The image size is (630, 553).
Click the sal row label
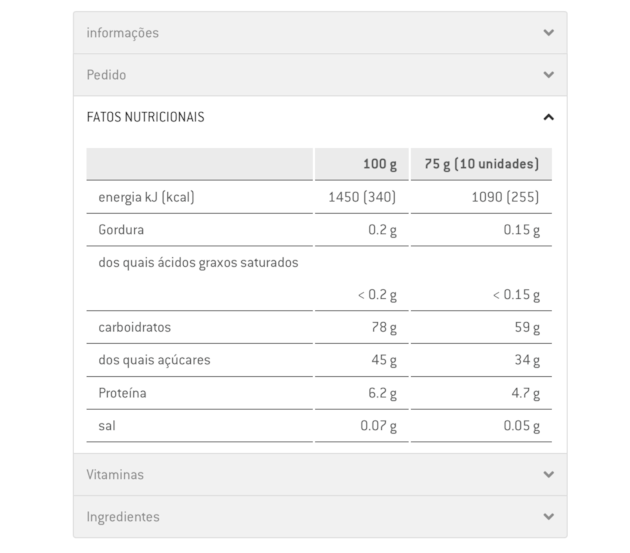[x=107, y=426]
